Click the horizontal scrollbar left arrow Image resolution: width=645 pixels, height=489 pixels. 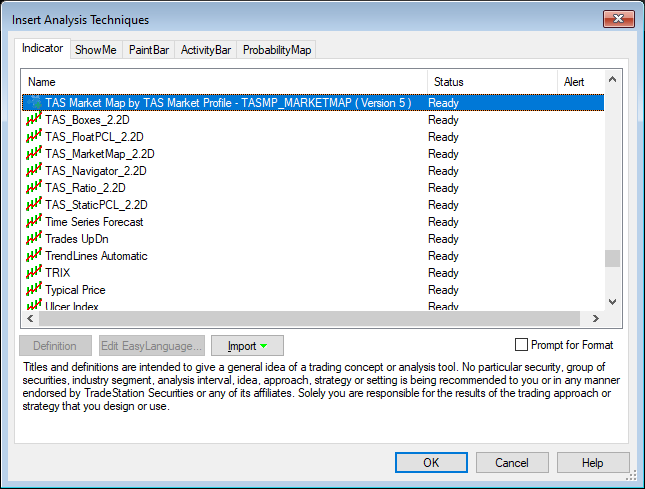(30, 318)
